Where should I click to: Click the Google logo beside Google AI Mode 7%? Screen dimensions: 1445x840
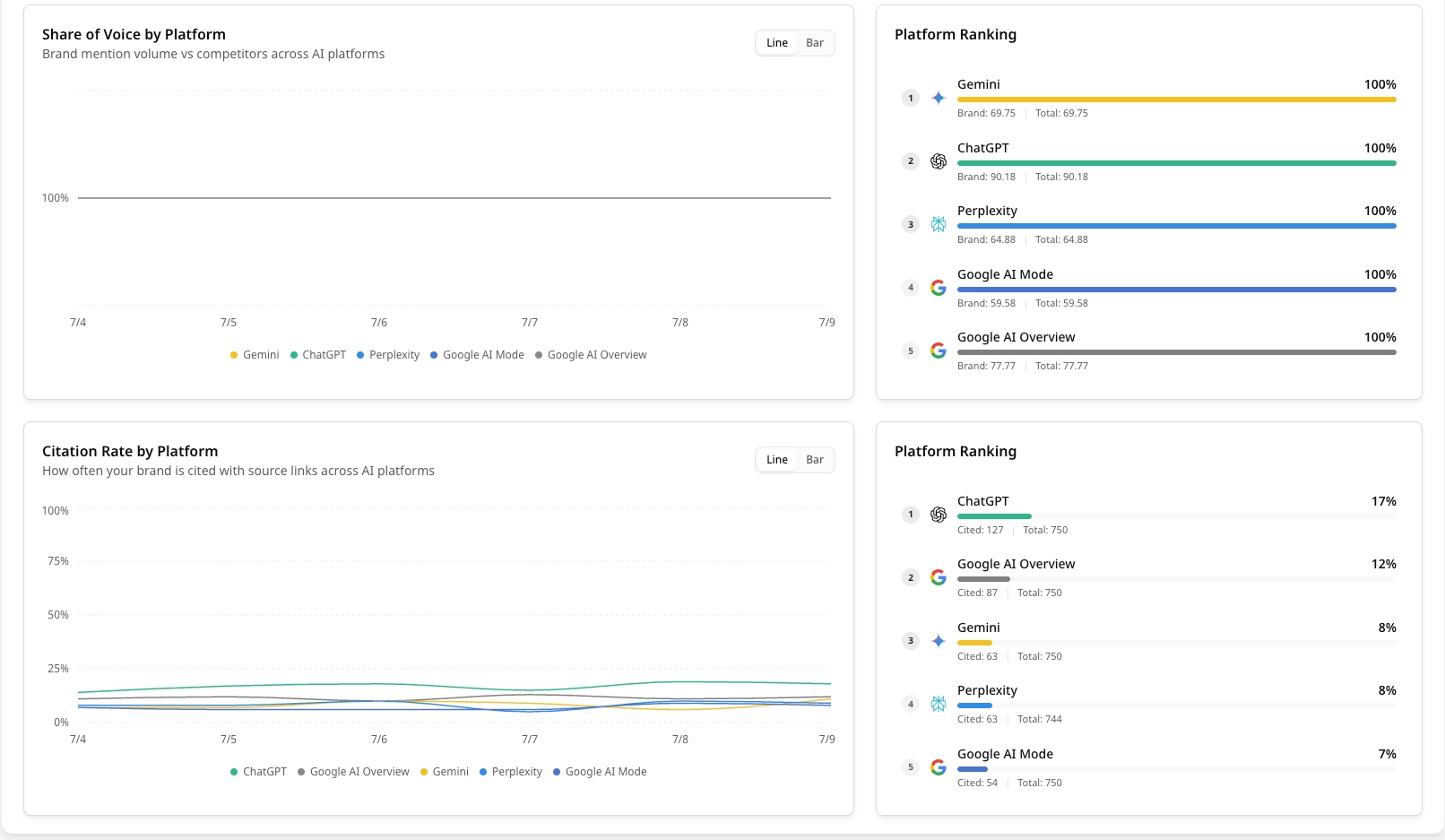click(x=939, y=767)
